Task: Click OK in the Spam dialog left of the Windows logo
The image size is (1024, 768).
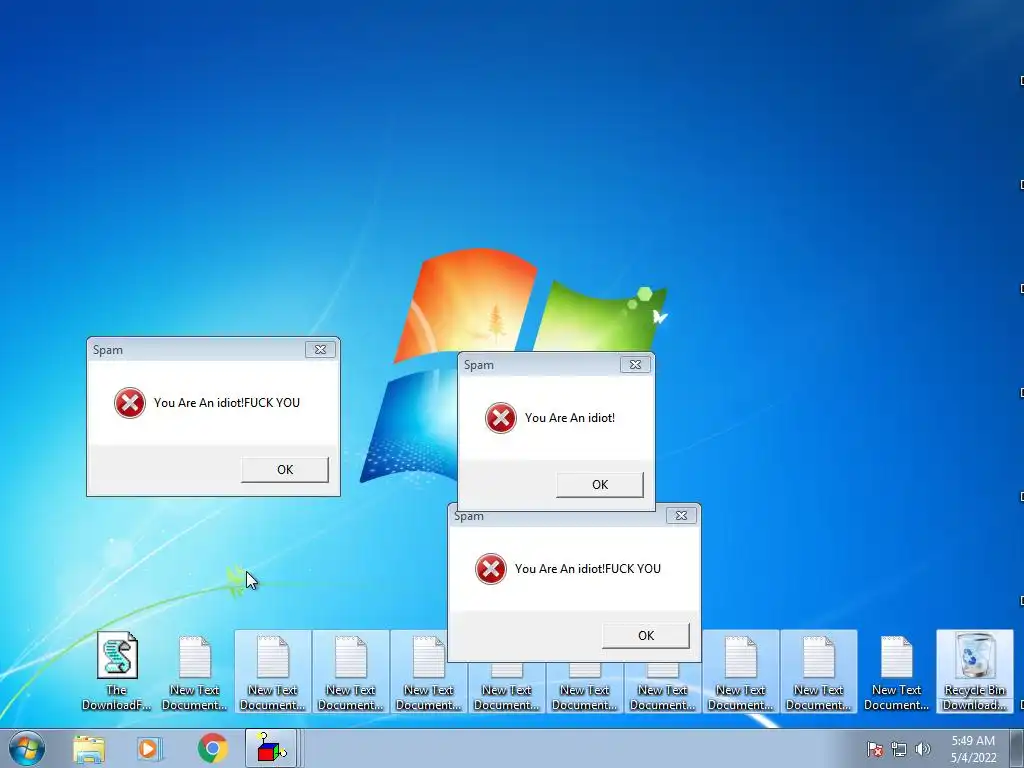Action: click(285, 470)
